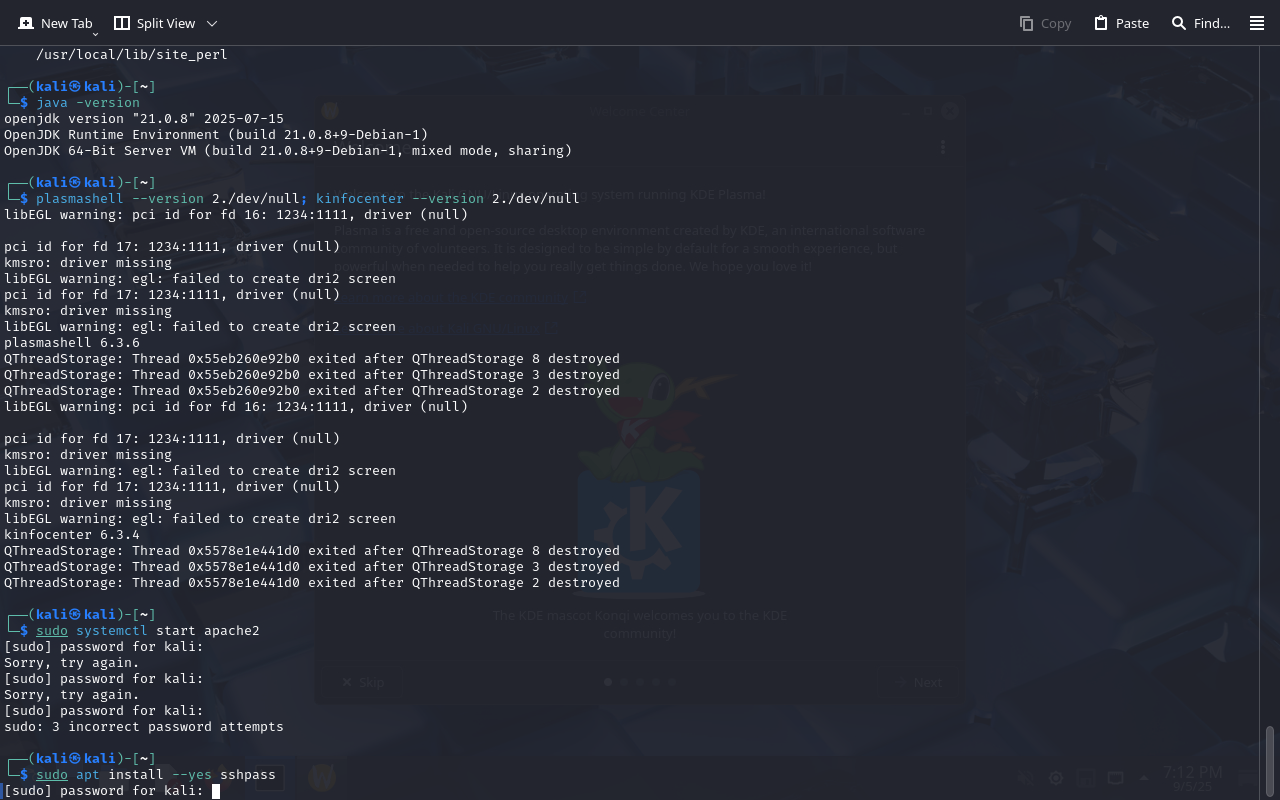Viewport: 1280px width, 800px height.
Task: Click the terminal vertical scrollbar handle
Action: coord(1270,760)
